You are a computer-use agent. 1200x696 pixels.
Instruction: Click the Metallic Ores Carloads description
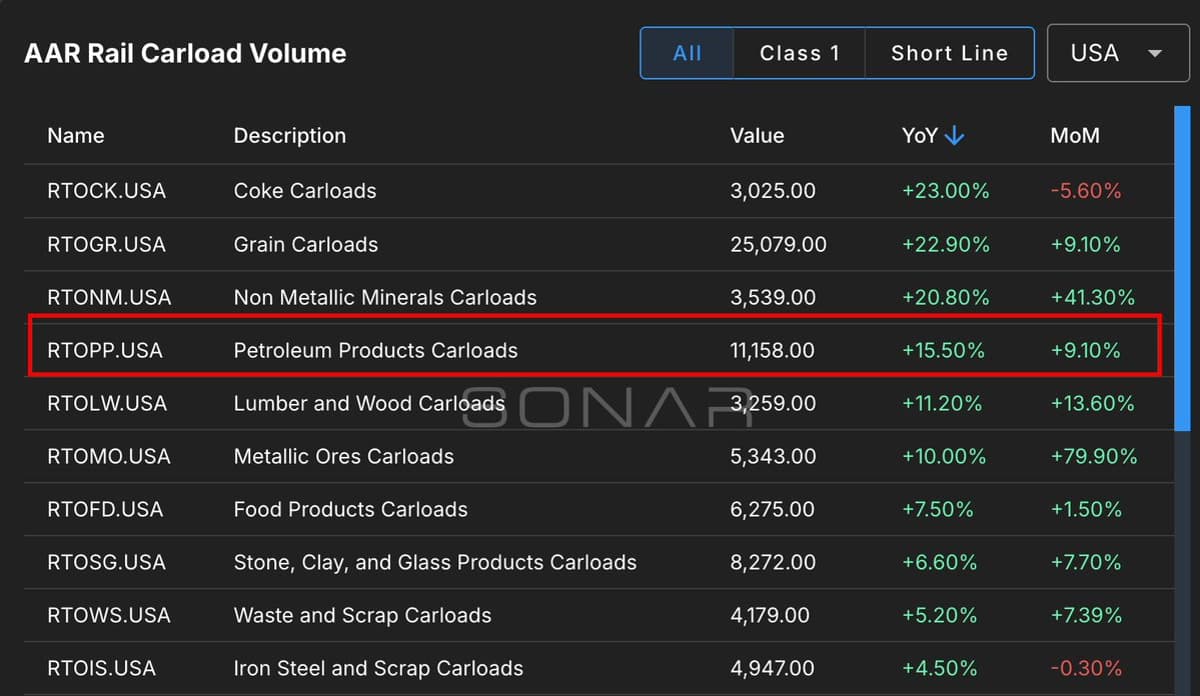point(344,456)
